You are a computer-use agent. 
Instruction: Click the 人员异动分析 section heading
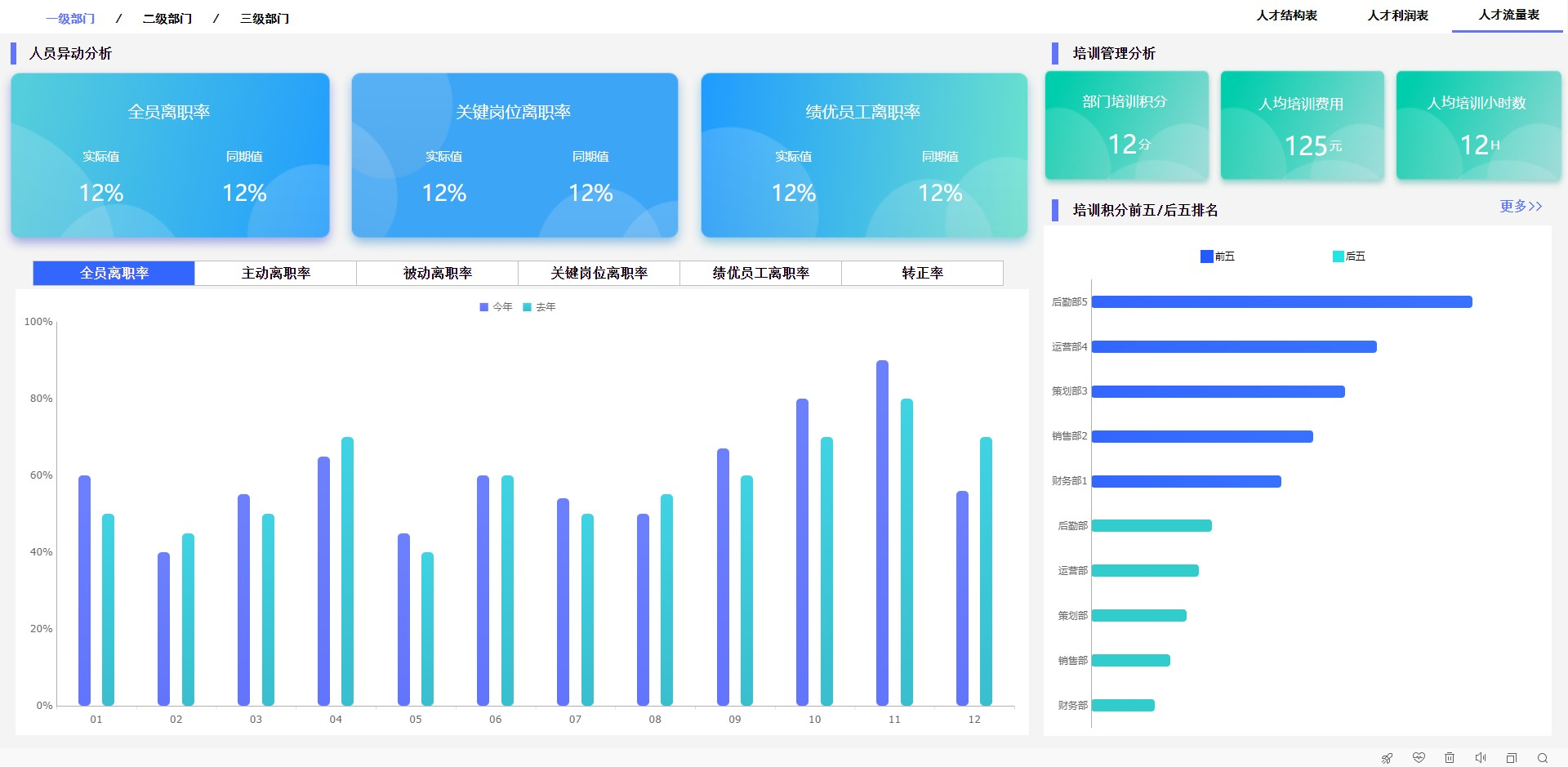[x=70, y=53]
